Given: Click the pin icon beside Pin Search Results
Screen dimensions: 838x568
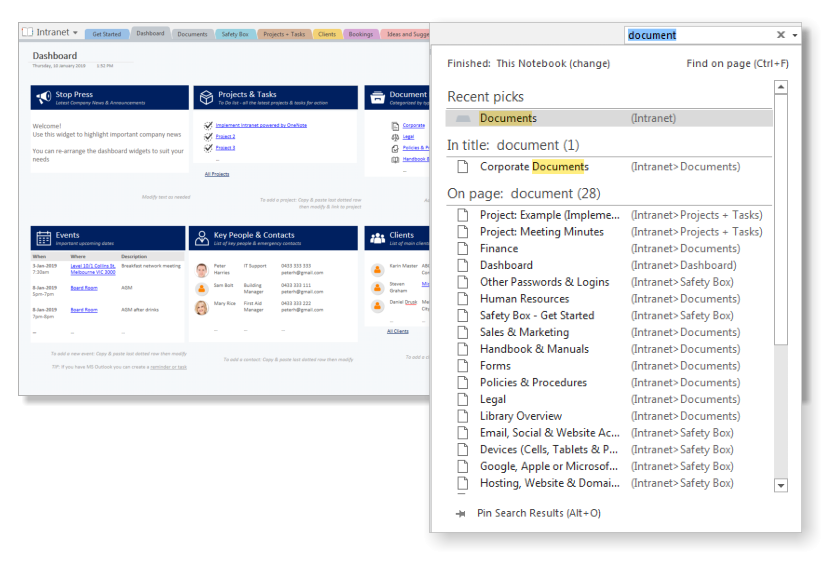Looking at the screenshot, I should (x=461, y=514).
